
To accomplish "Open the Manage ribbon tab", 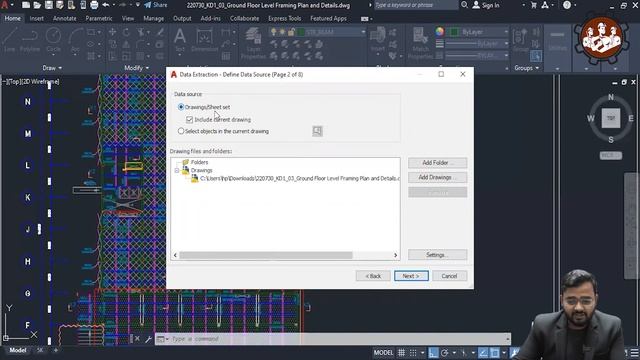I will (x=153, y=18).
